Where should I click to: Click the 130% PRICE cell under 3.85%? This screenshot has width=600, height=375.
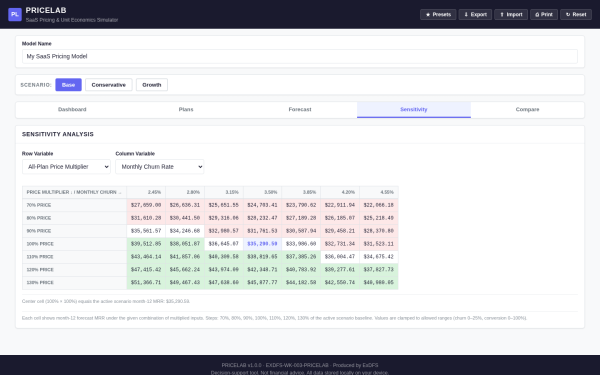point(301,283)
